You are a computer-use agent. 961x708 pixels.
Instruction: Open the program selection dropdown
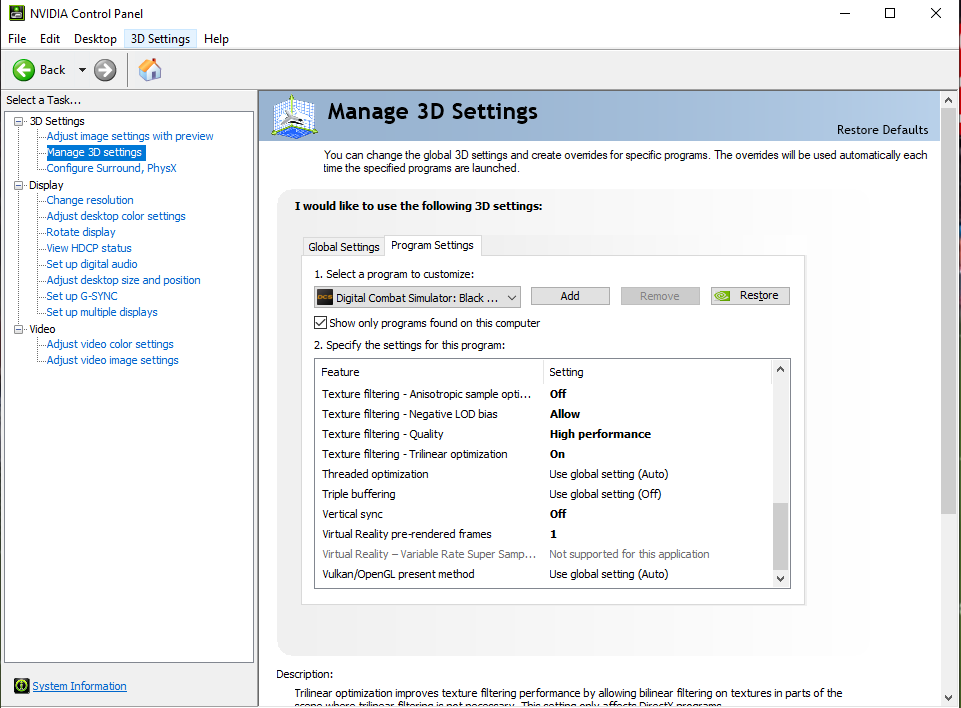417,297
